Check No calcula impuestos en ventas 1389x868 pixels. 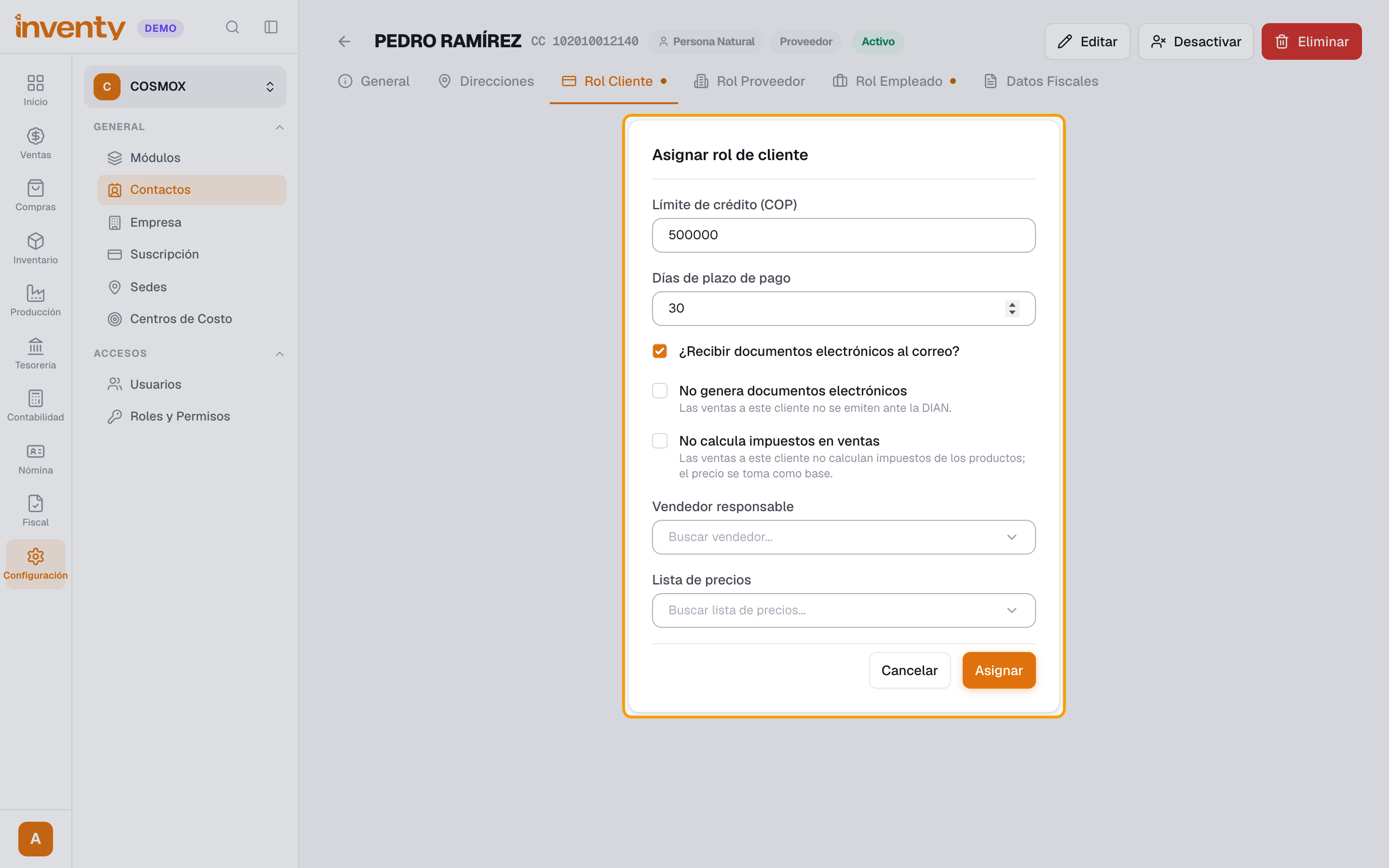[x=659, y=441]
